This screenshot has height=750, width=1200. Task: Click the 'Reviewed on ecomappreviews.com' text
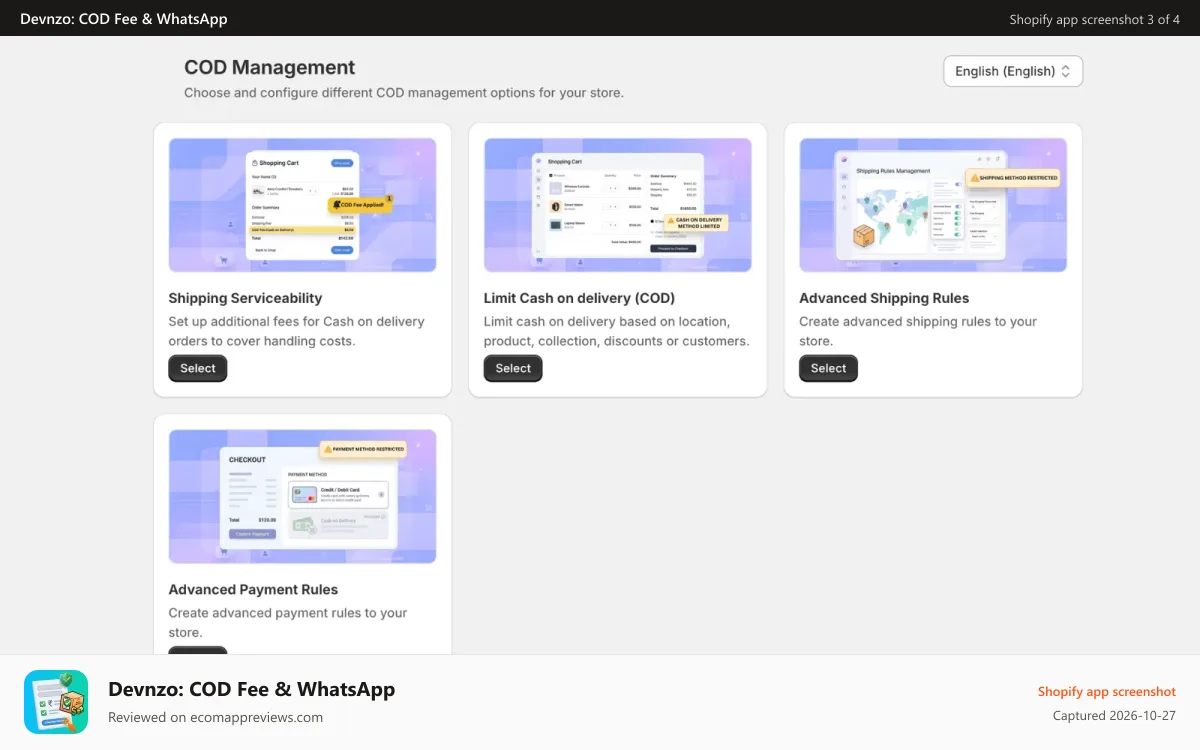click(215, 717)
